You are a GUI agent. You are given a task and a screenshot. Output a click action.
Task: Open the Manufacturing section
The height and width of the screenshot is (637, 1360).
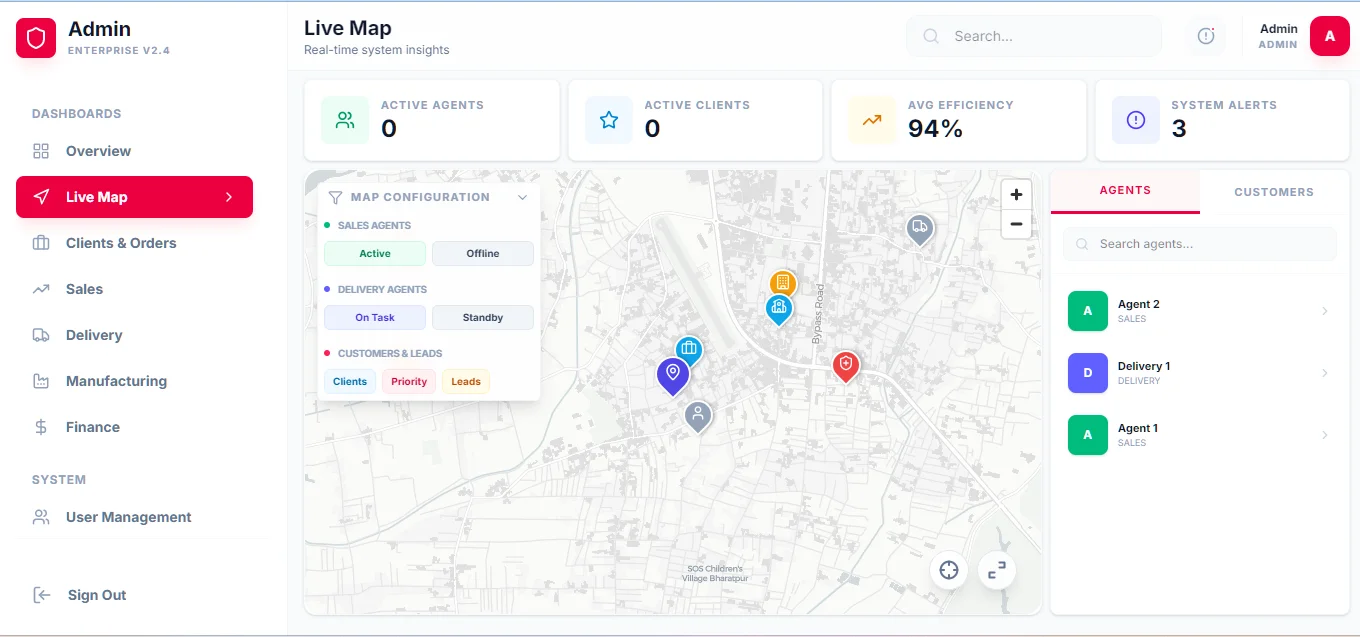click(x=134, y=381)
